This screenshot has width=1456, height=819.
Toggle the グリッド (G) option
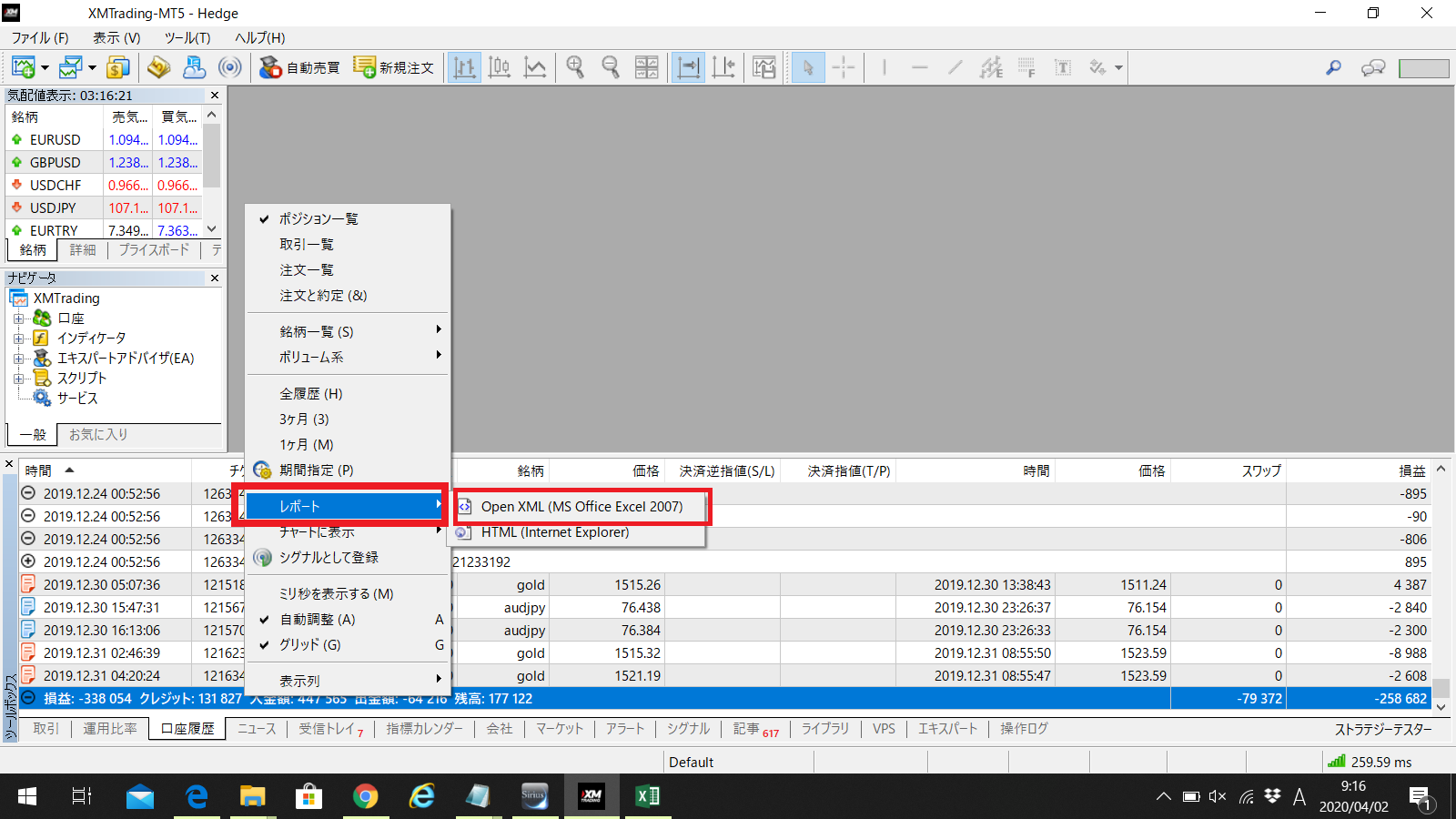(309, 645)
